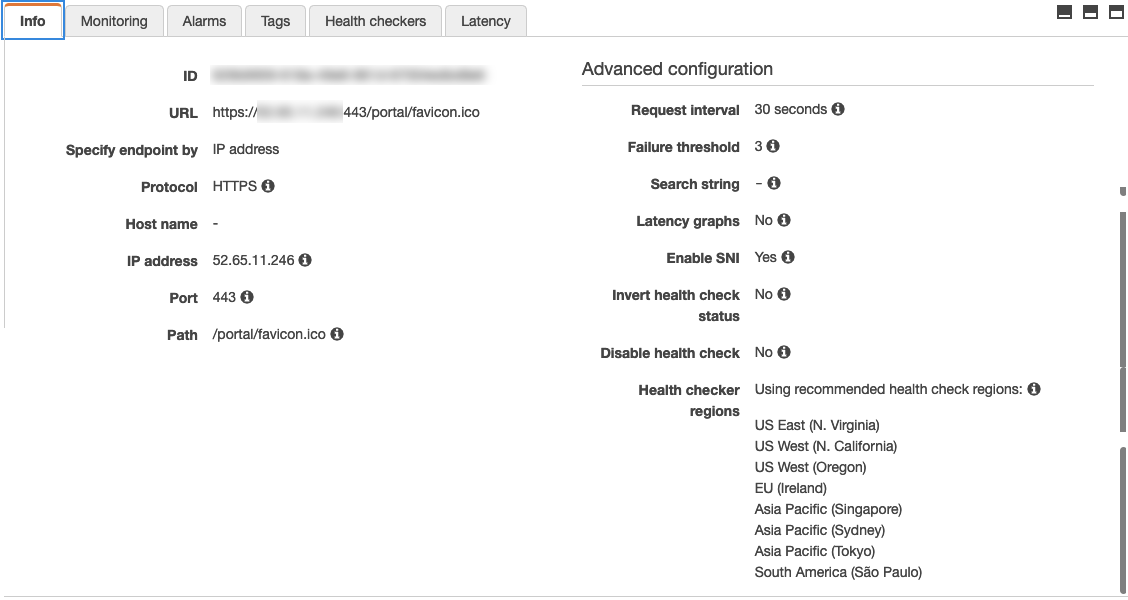This screenshot has width=1128, height=600.
Task: Click info icon beside recommended health check regions
Action: pos(1034,389)
